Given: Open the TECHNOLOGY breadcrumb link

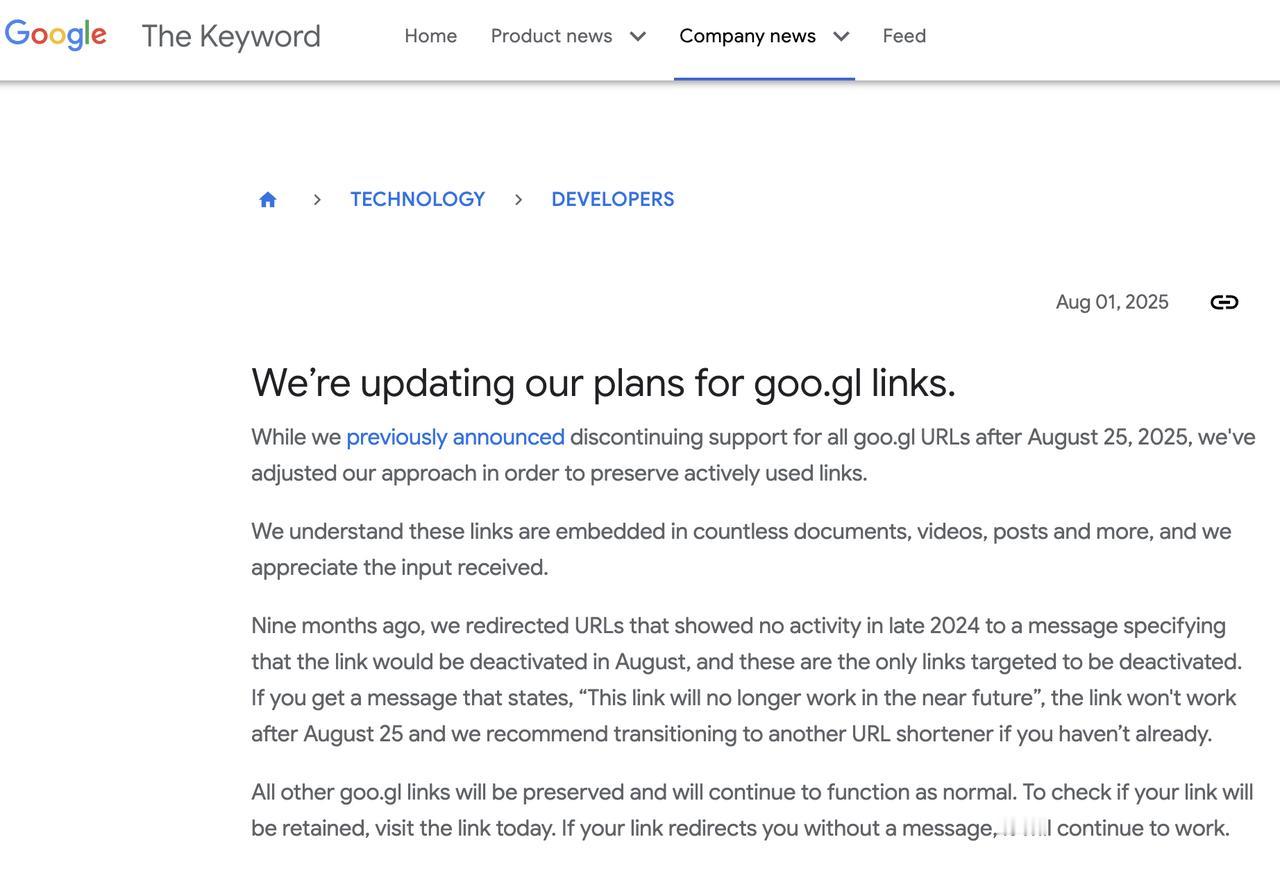Looking at the screenshot, I should (417, 199).
